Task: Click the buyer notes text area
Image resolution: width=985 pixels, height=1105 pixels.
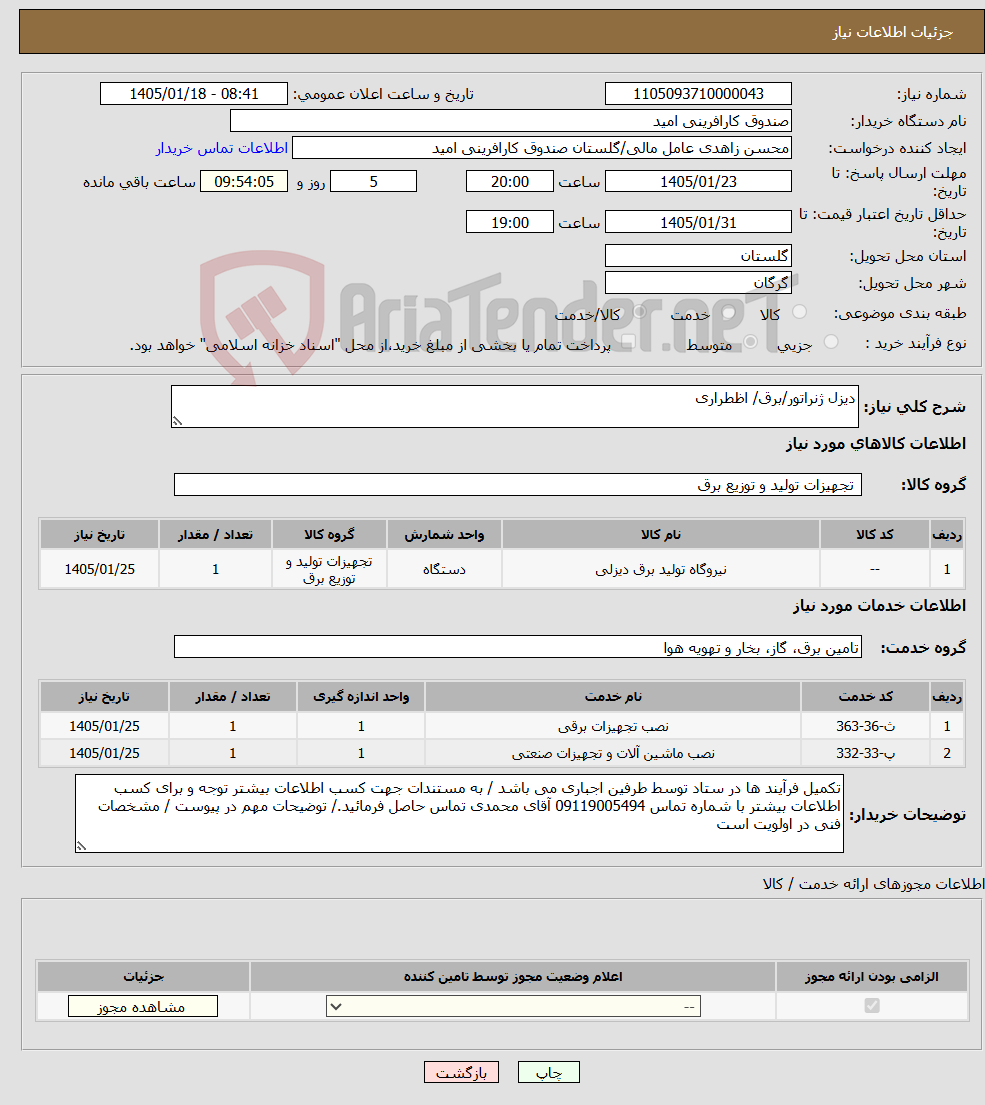Action: [459, 813]
